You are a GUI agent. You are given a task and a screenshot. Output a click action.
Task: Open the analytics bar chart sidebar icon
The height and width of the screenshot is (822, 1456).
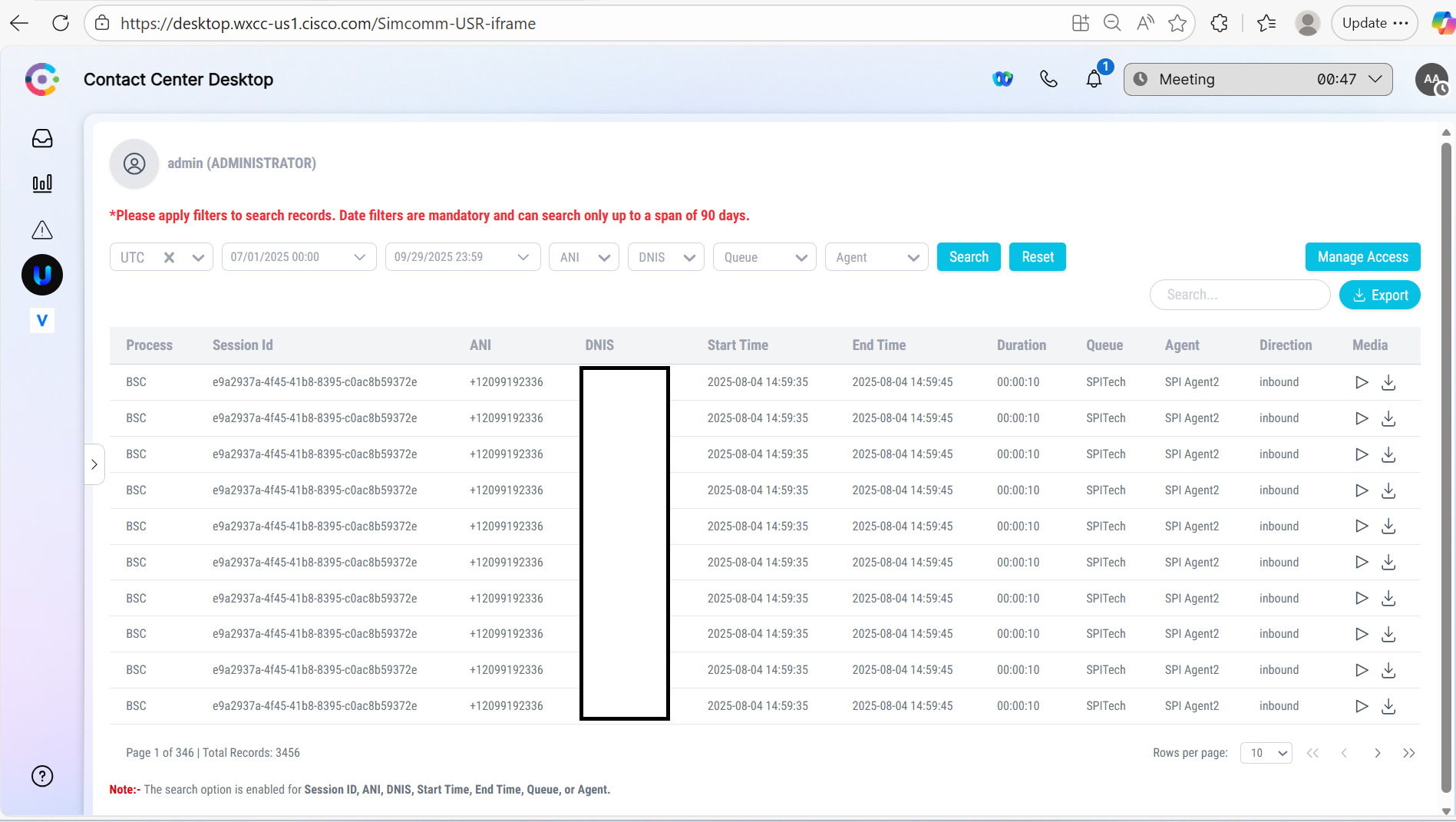42,183
